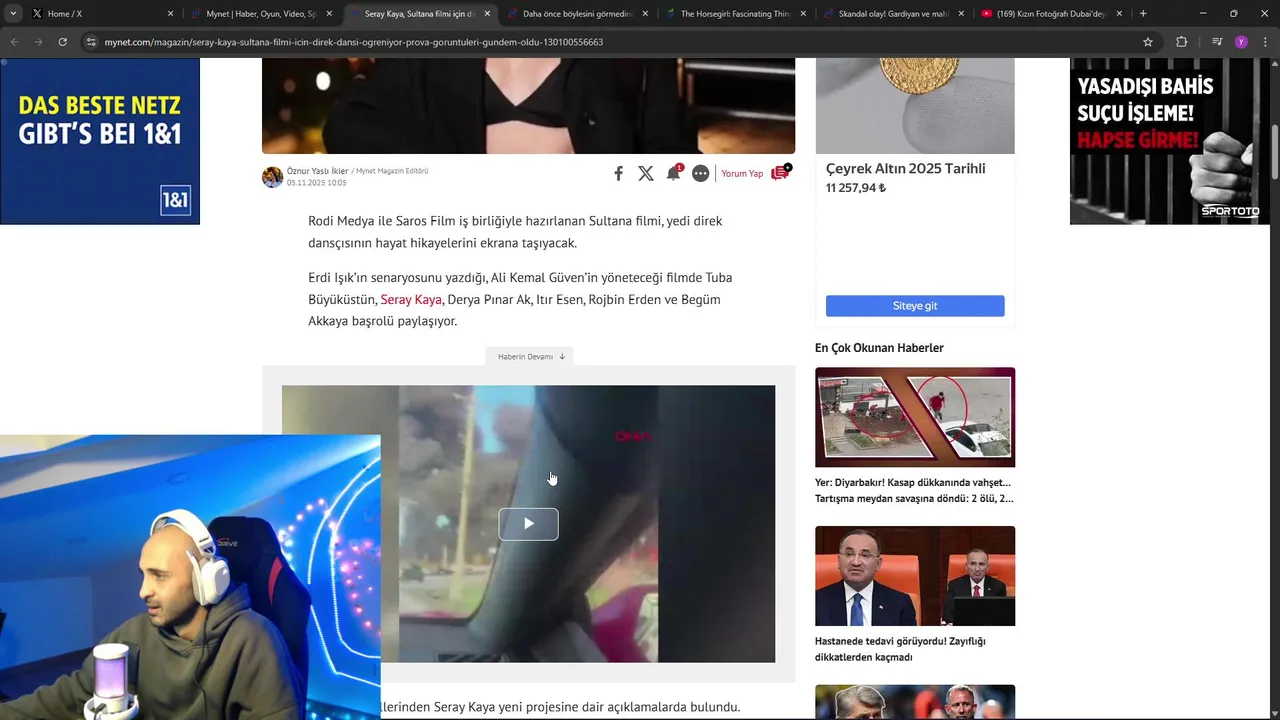This screenshot has height=720, width=1280.
Task: Click the partially visible third news thumbnail
Action: (915, 702)
